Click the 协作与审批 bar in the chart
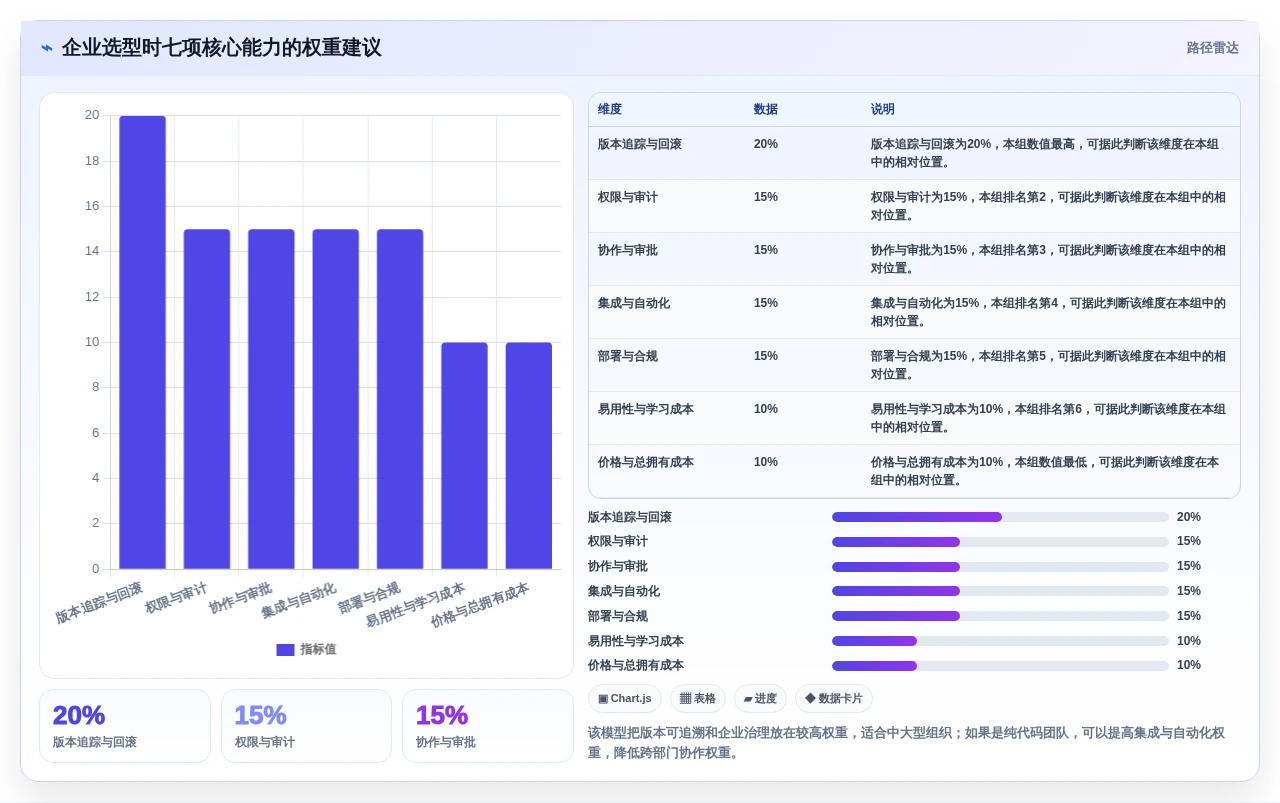1280x803 pixels. (x=271, y=400)
